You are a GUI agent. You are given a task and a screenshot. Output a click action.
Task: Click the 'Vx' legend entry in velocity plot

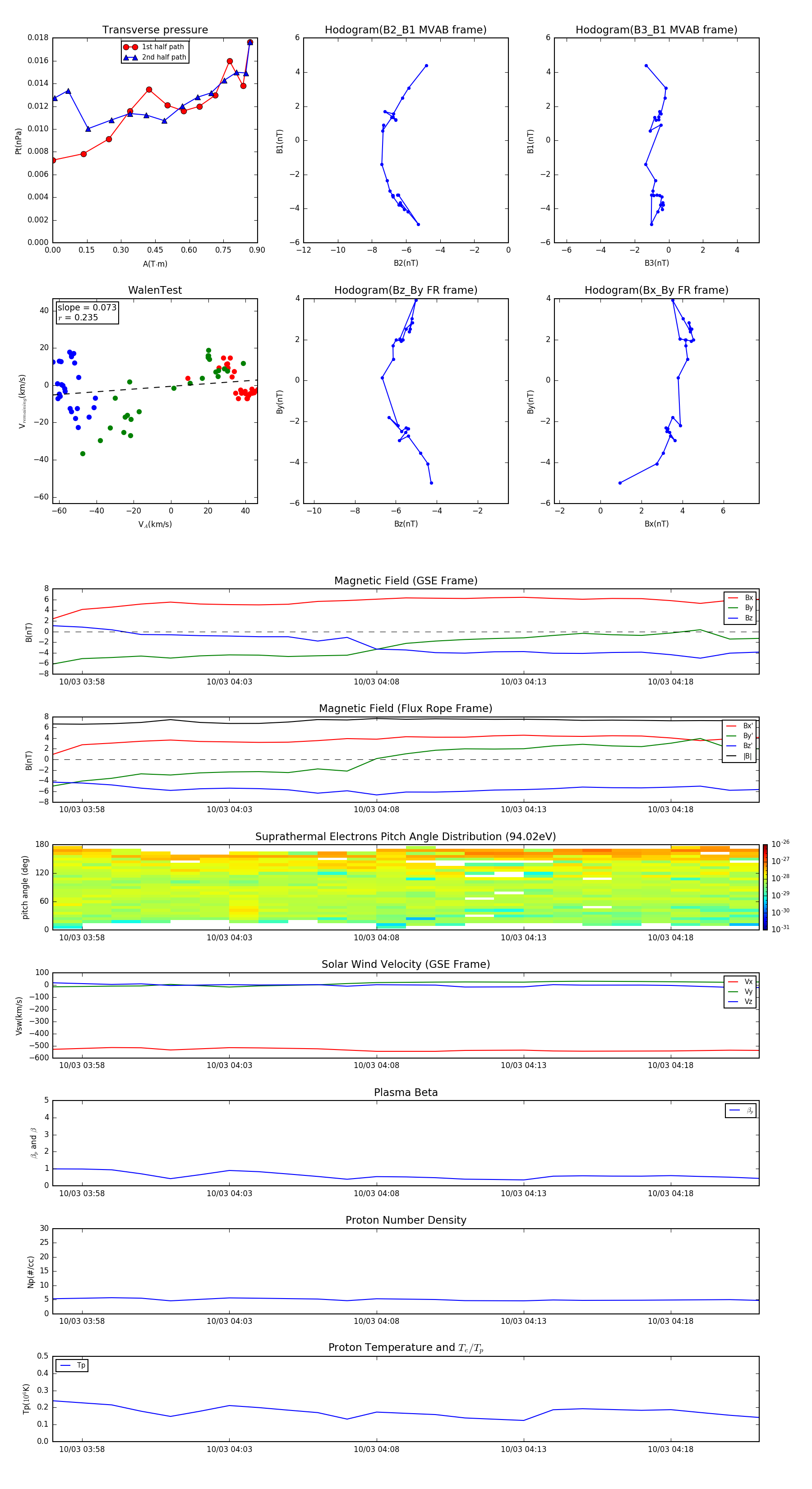(740, 982)
